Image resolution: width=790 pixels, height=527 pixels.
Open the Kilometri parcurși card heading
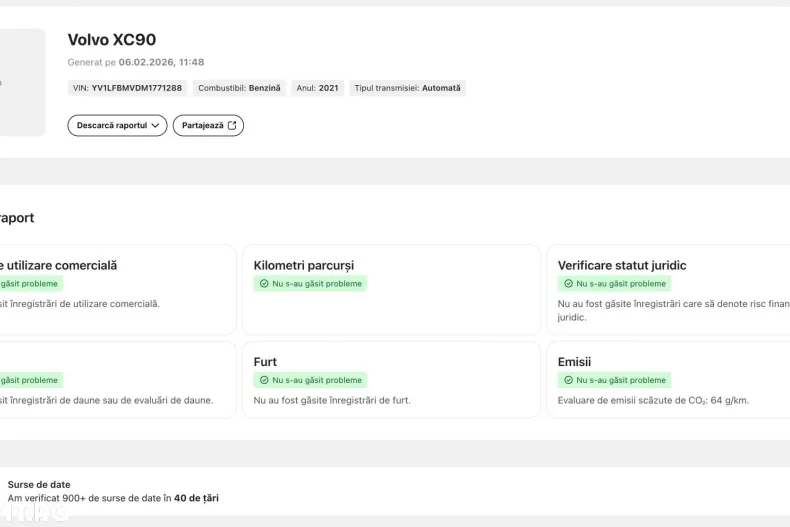303,265
